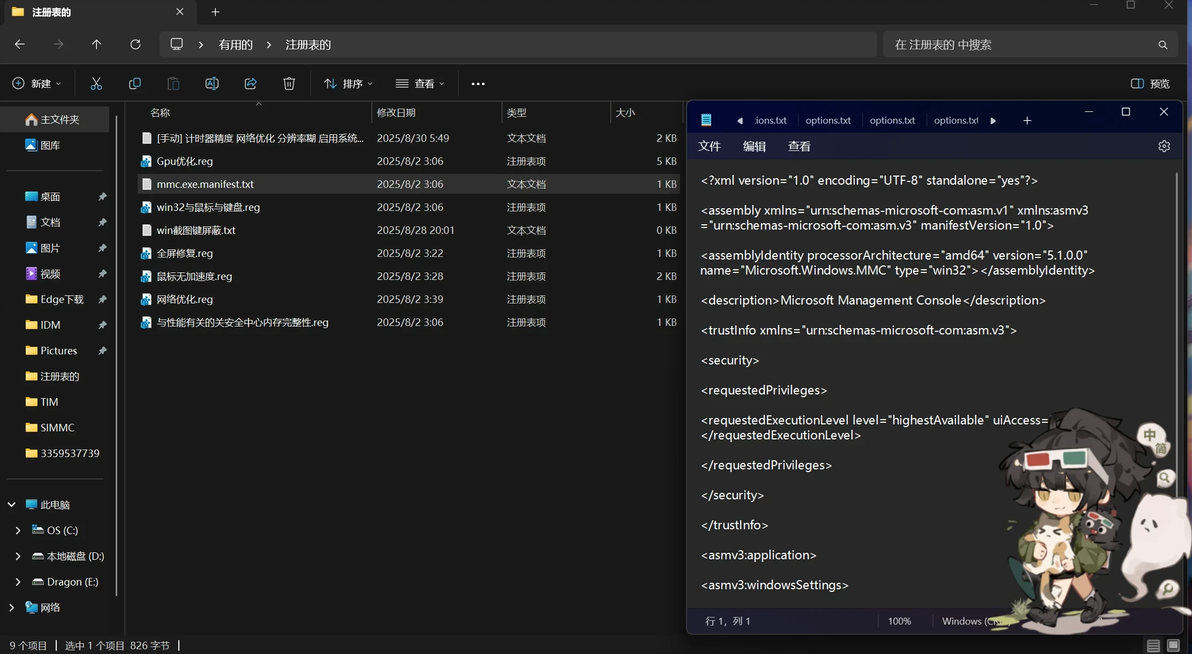Switch to first options.txt Notepad tab
The image size is (1192, 654).
(x=828, y=120)
